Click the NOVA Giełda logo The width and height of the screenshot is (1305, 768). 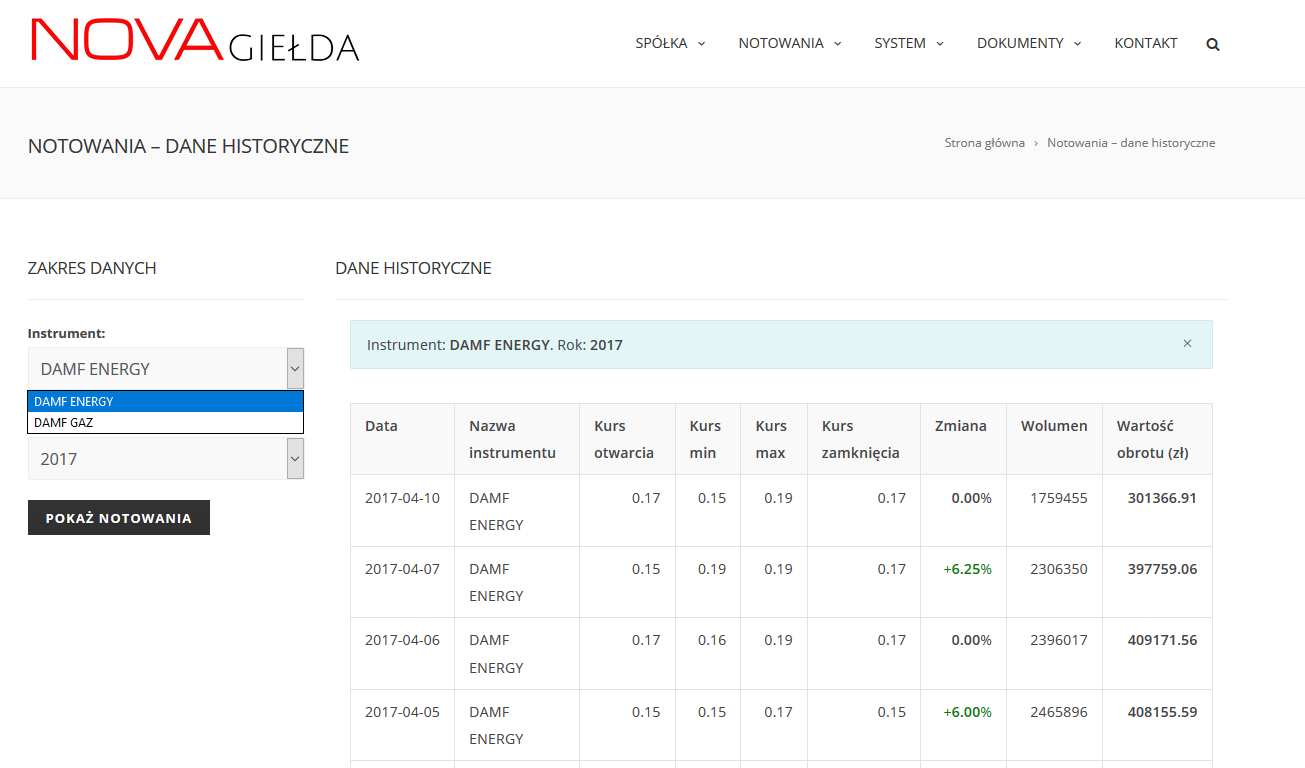point(195,41)
